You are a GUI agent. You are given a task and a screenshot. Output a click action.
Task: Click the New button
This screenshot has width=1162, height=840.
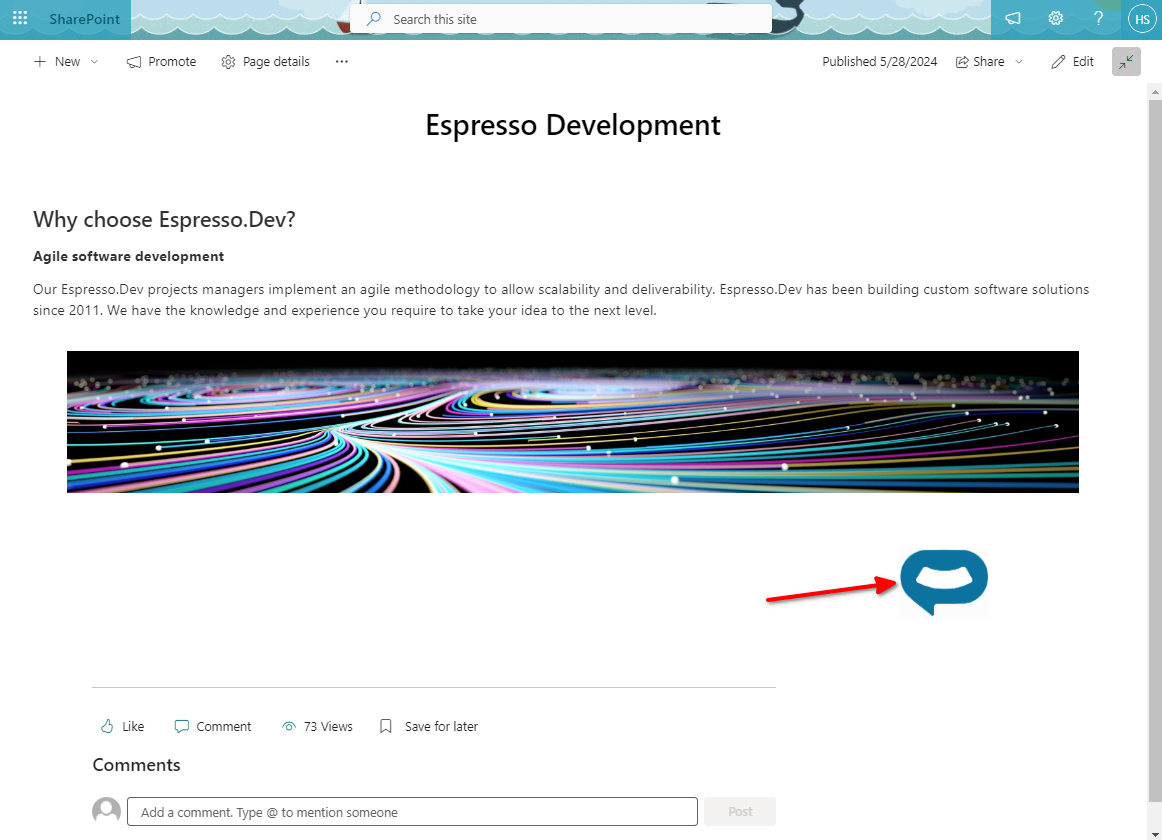coord(57,62)
